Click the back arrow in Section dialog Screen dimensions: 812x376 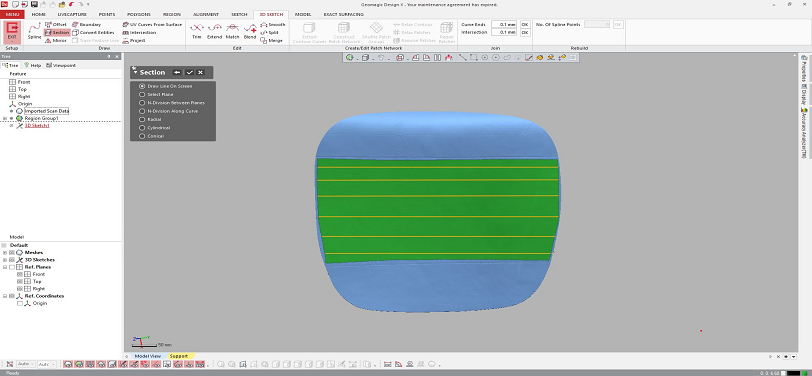click(177, 73)
